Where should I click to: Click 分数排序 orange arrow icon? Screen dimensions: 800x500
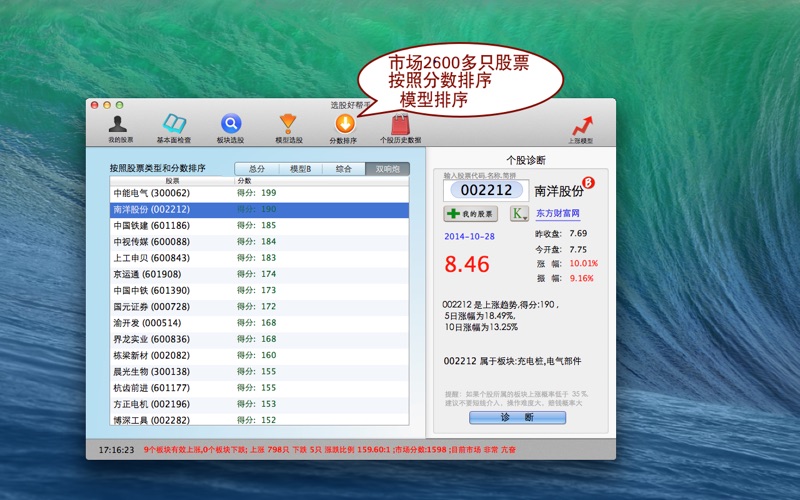[343, 124]
